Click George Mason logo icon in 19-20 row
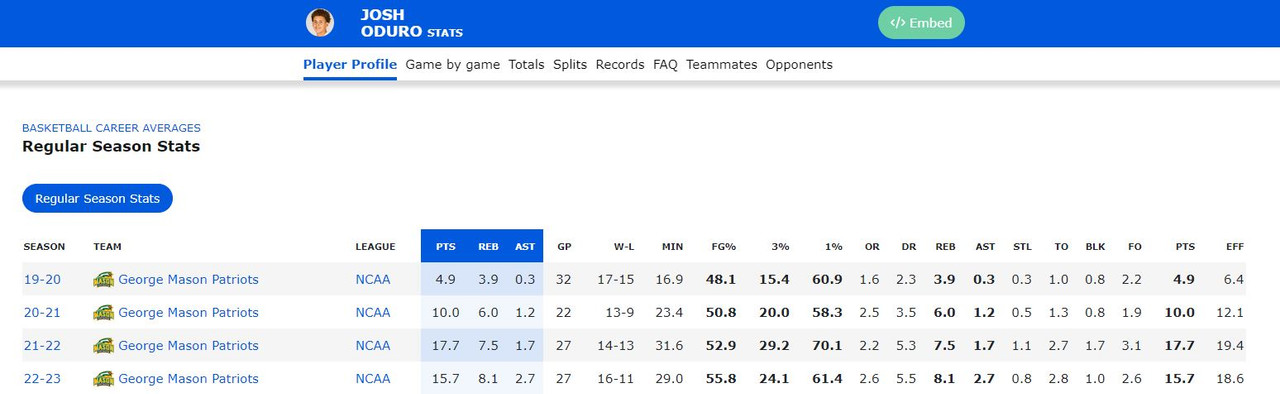 (103, 280)
